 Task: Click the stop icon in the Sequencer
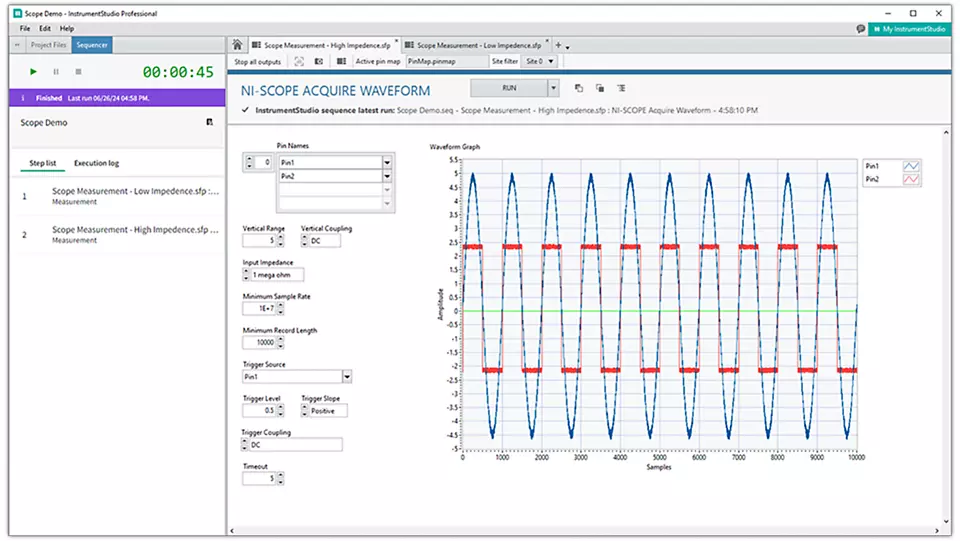79,72
